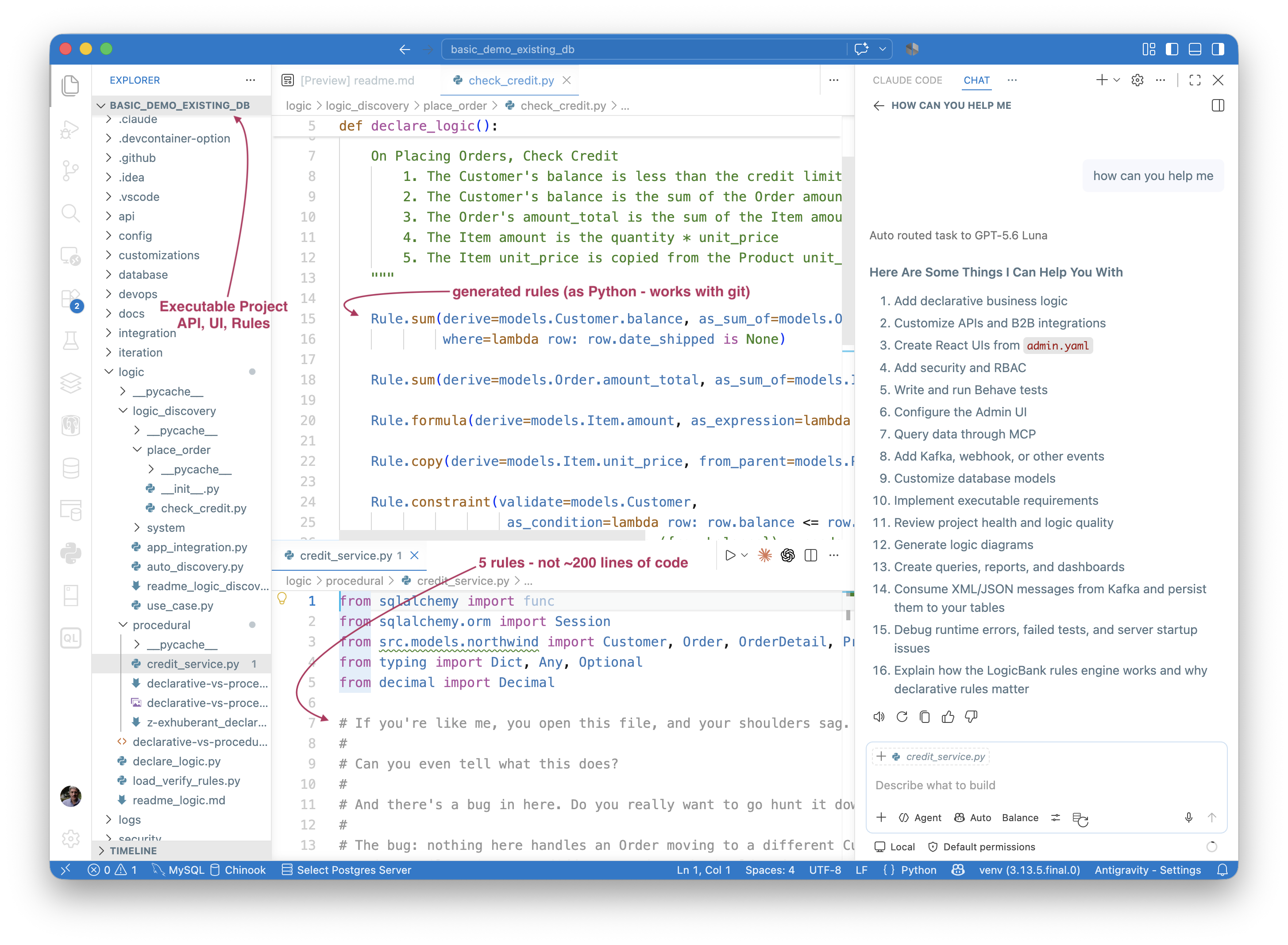Click the Claude Code asterisk icon
The height and width of the screenshot is (945, 1288).
764,555
